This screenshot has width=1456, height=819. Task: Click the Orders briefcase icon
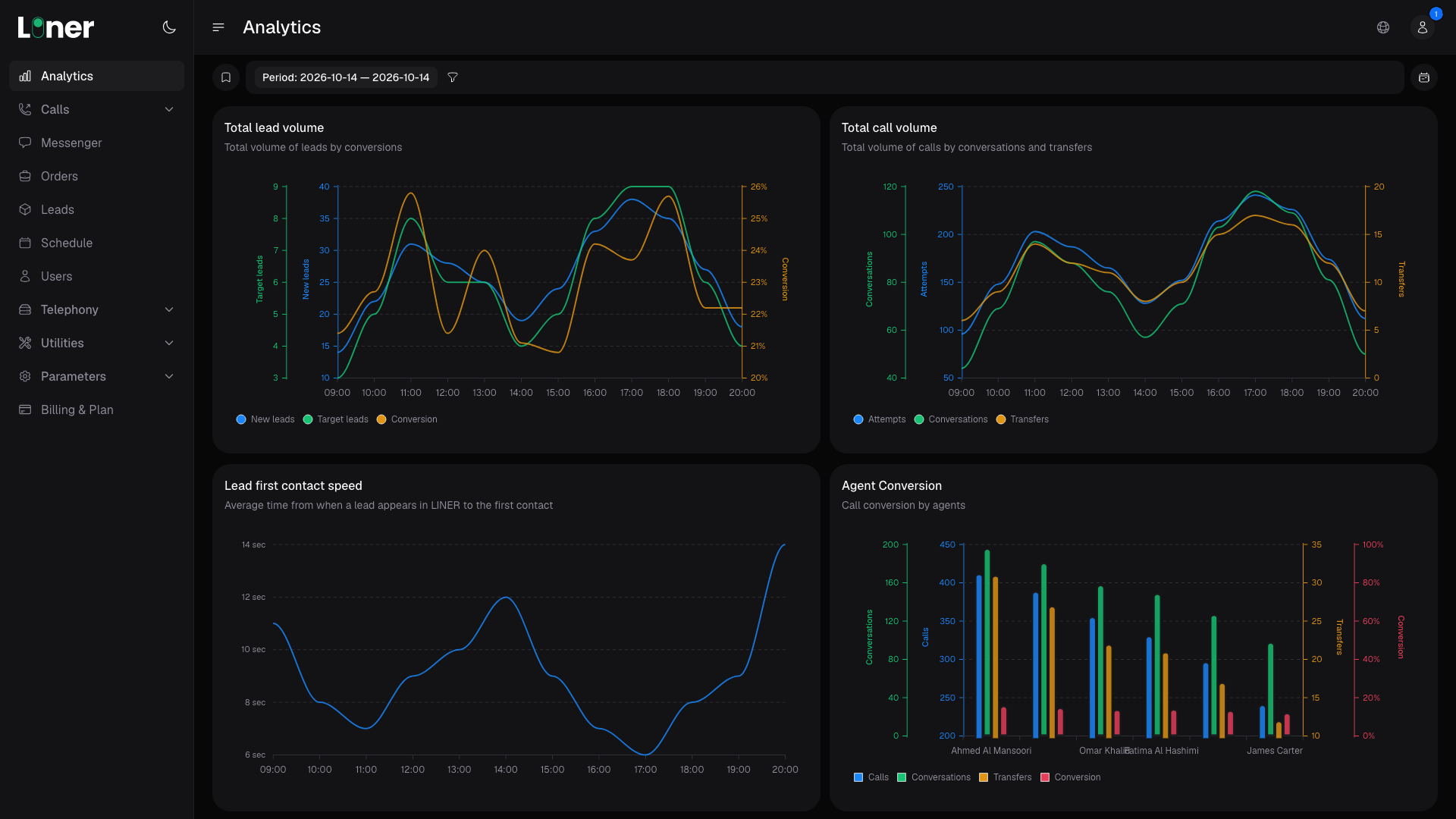click(x=25, y=176)
